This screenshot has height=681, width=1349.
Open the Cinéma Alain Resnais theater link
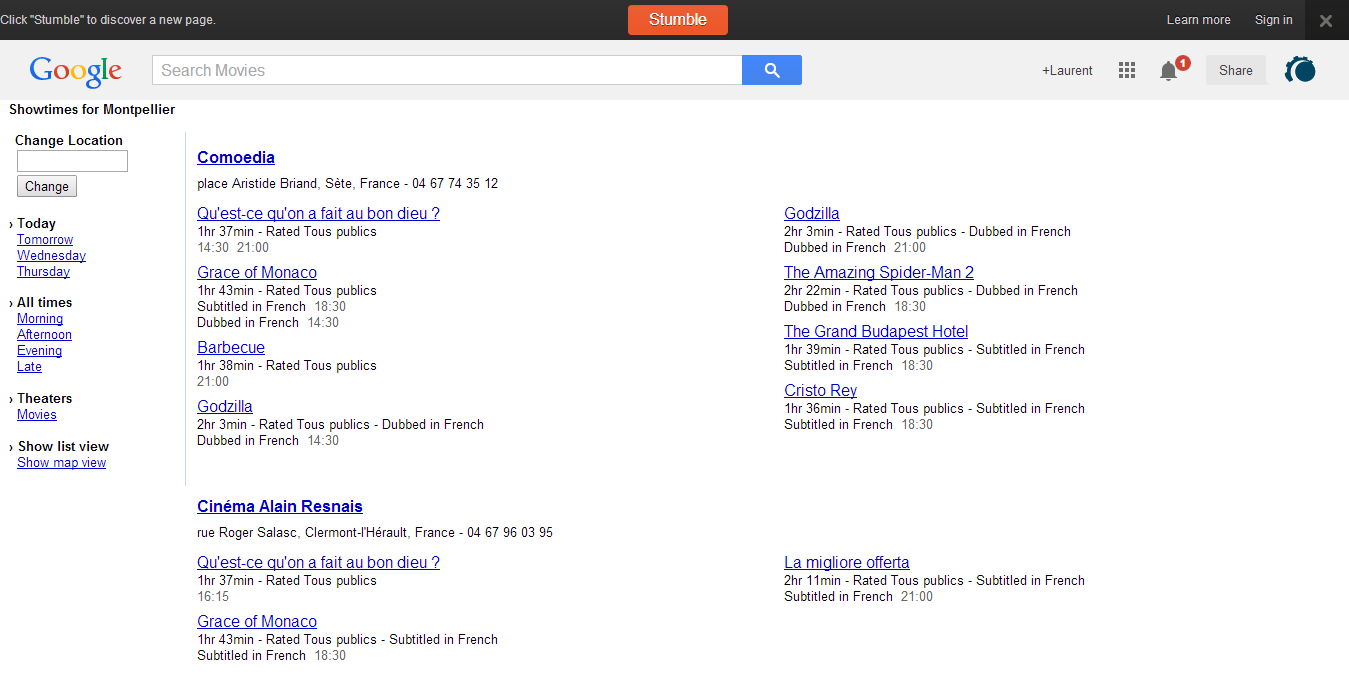coord(280,506)
